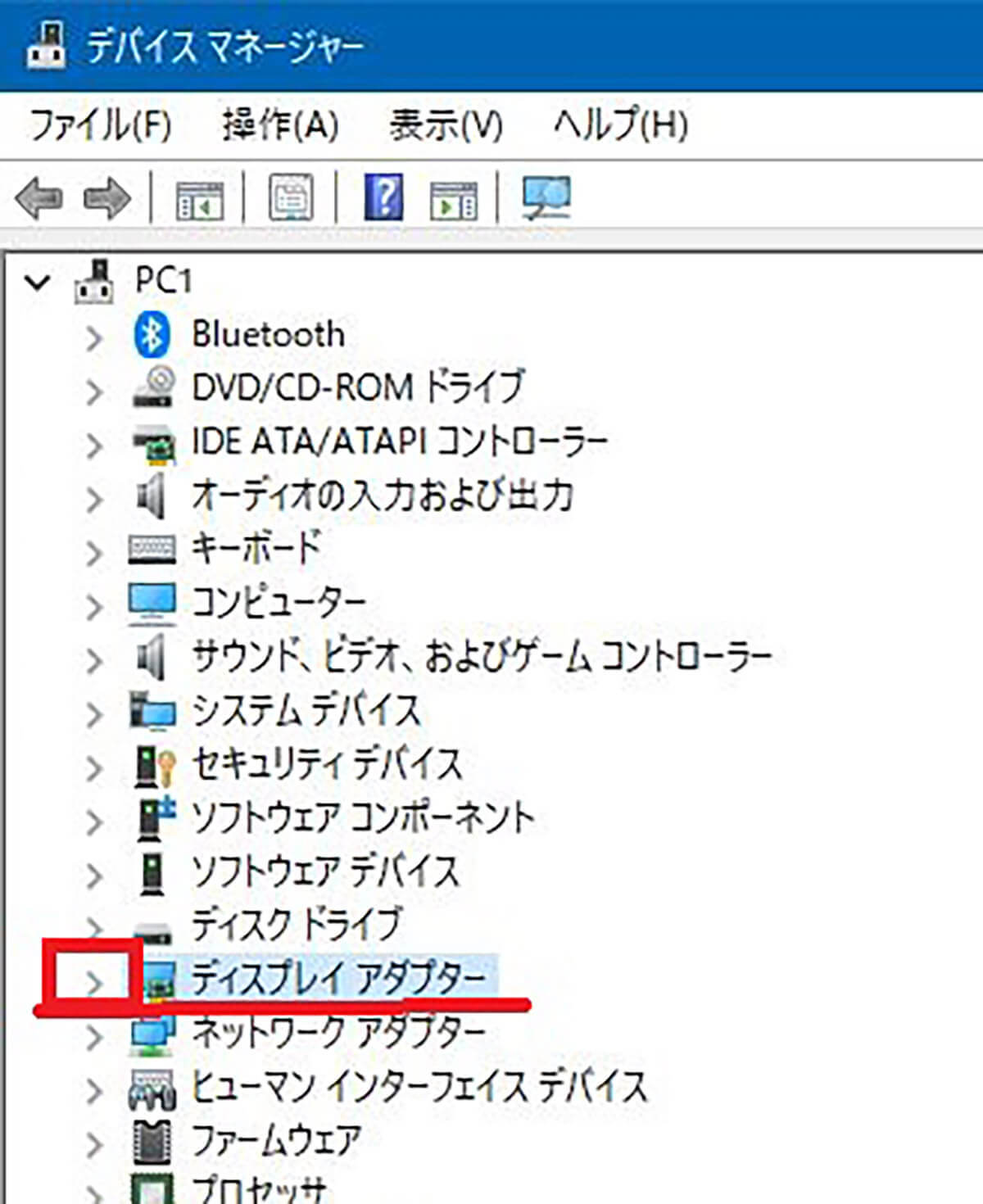Click the blue Help question mark icon

(x=383, y=197)
